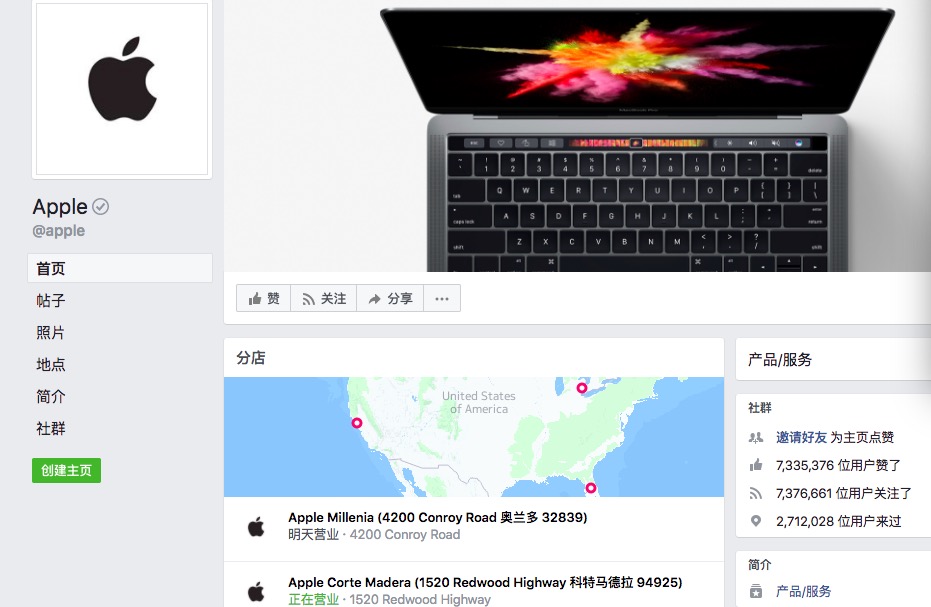The image size is (931, 607).
Task: Open the three-dot more options menu
Action: pos(442,298)
